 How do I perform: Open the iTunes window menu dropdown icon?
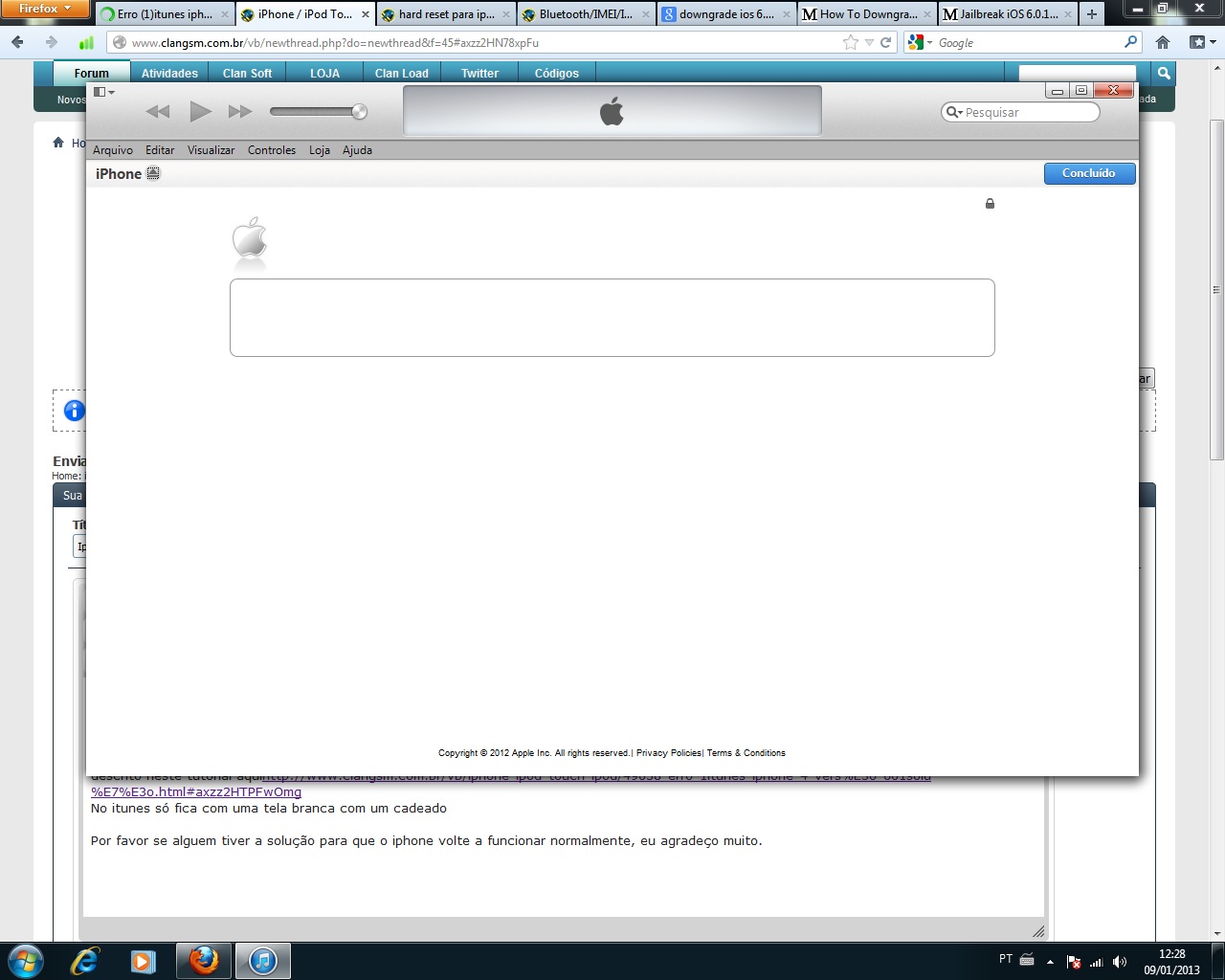103,92
